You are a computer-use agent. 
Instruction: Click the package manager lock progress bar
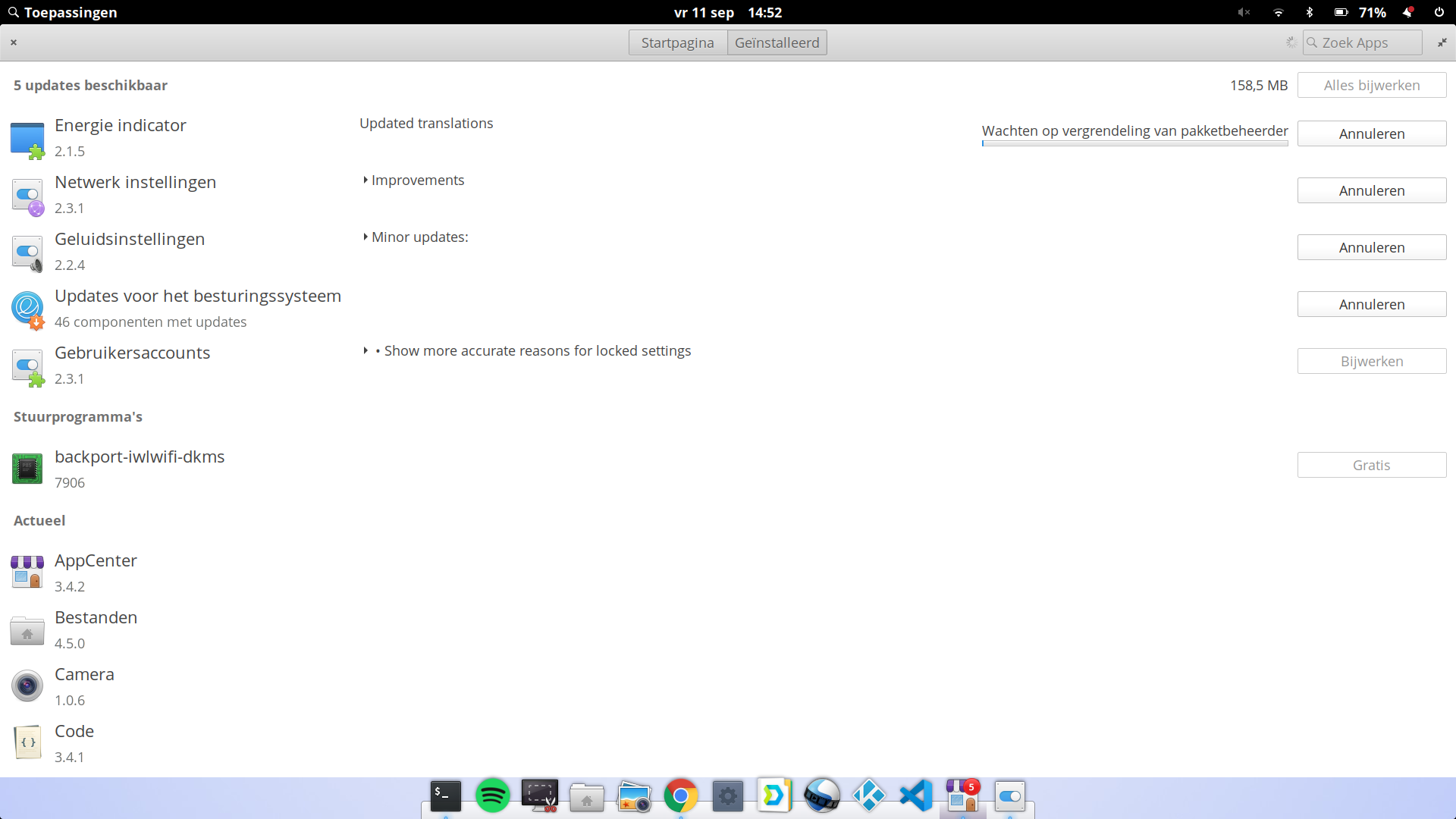[1134, 143]
